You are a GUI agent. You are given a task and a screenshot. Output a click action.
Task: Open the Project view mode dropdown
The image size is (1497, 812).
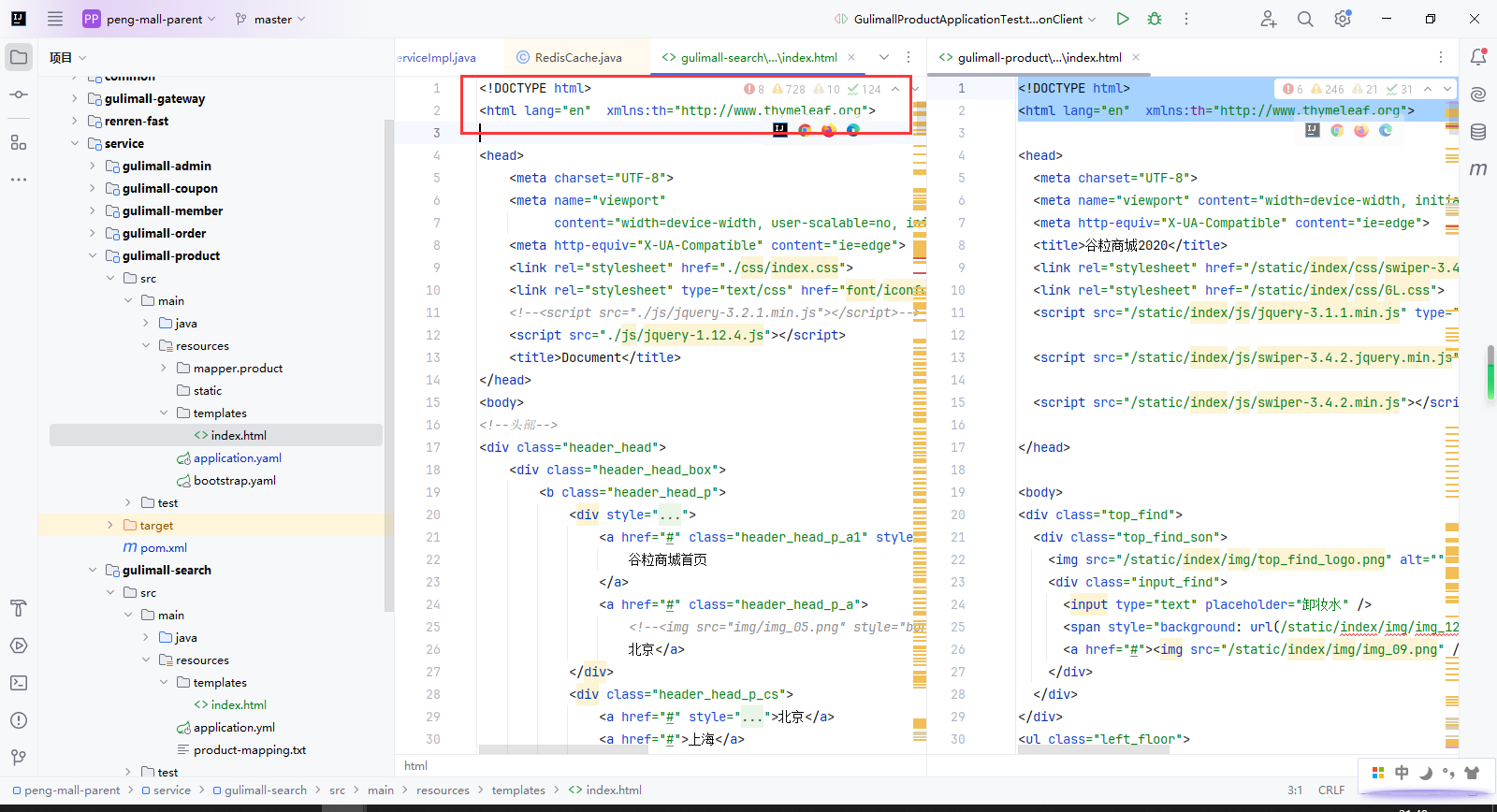[68, 57]
